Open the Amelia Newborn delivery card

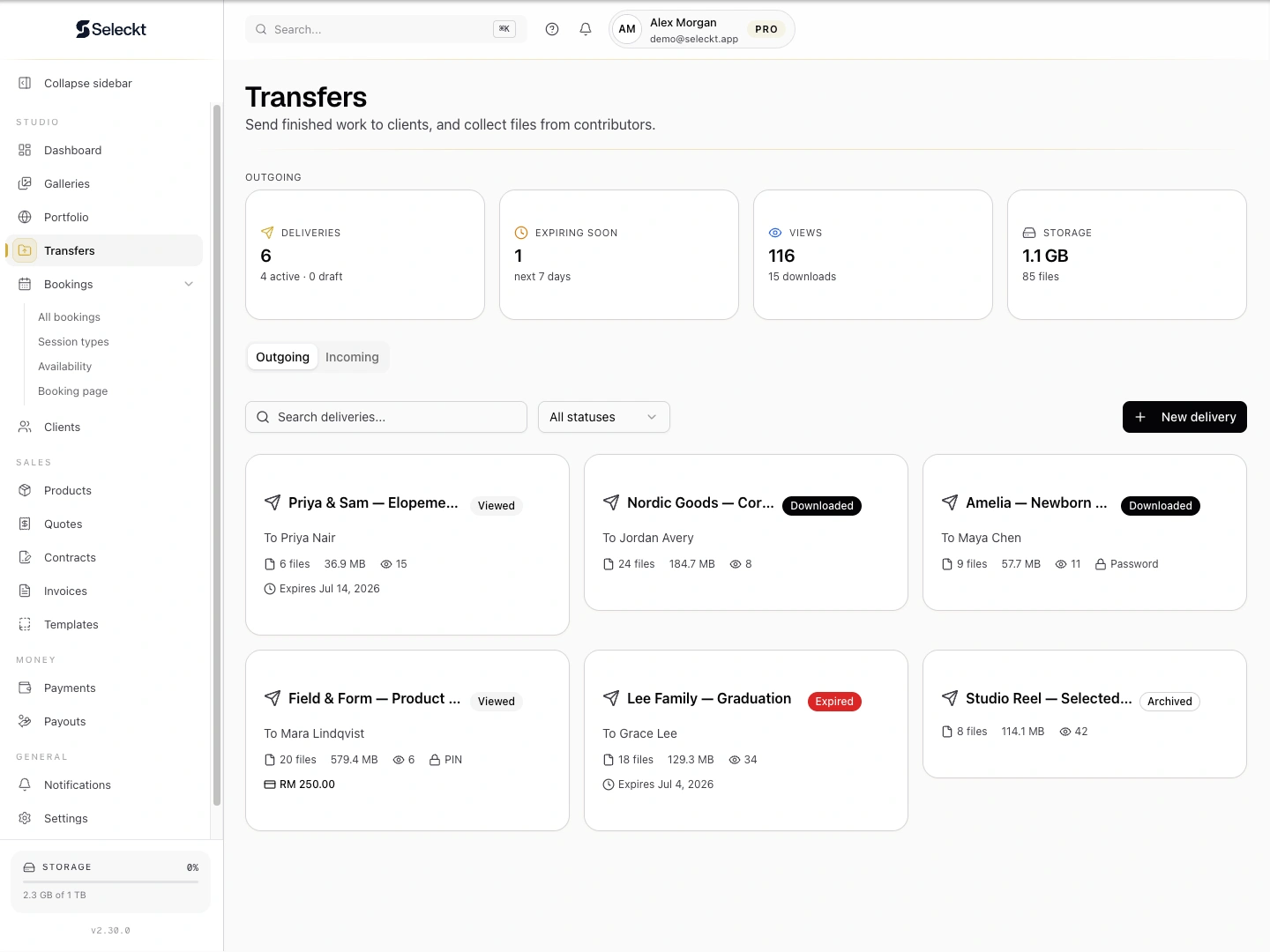pos(1085,532)
